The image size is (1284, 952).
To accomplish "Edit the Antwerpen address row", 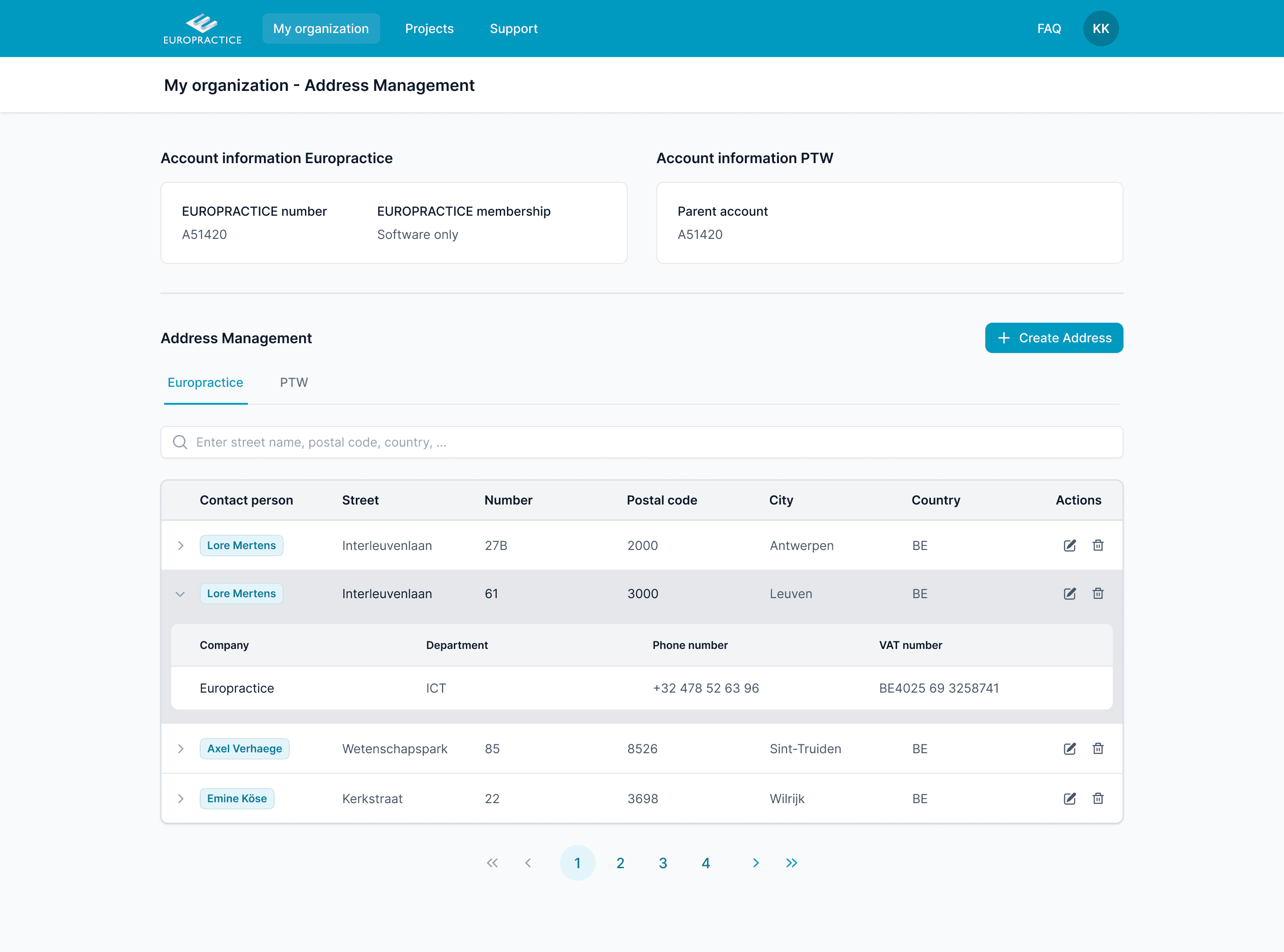I will [x=1070, y=545].
